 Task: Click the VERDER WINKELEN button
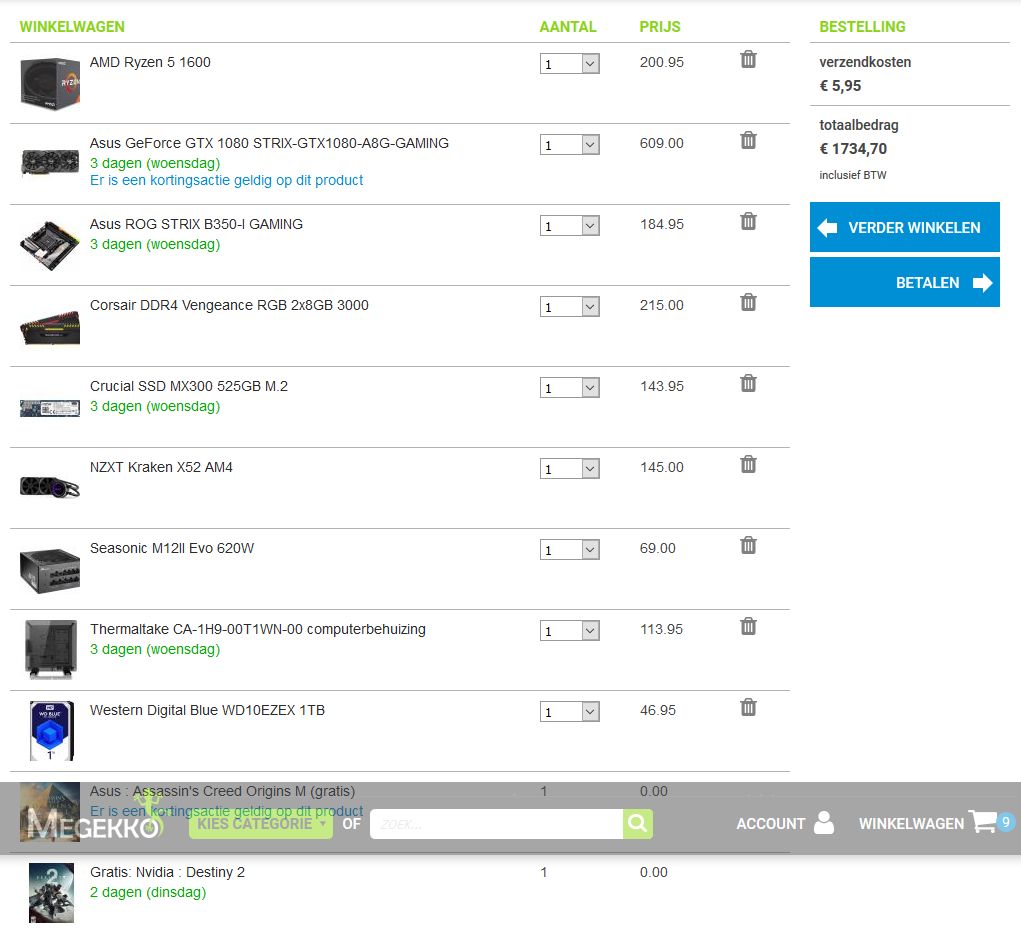coord(904,227)
